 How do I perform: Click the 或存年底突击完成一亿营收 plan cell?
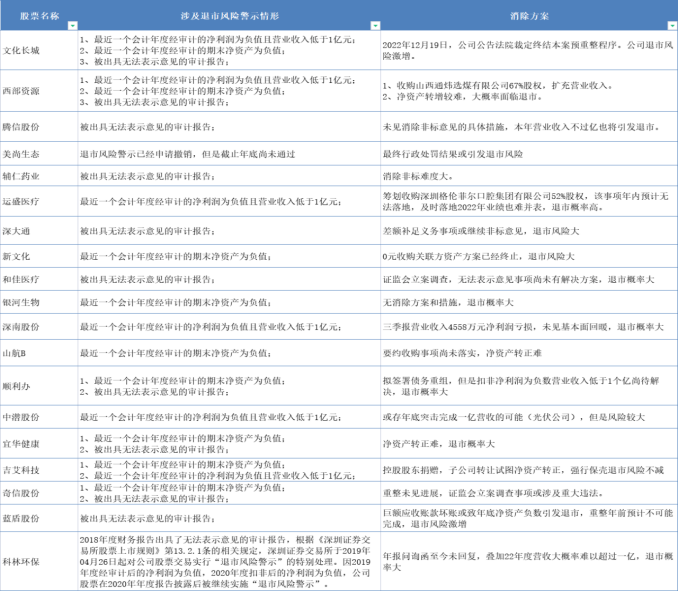coord(529,417)
